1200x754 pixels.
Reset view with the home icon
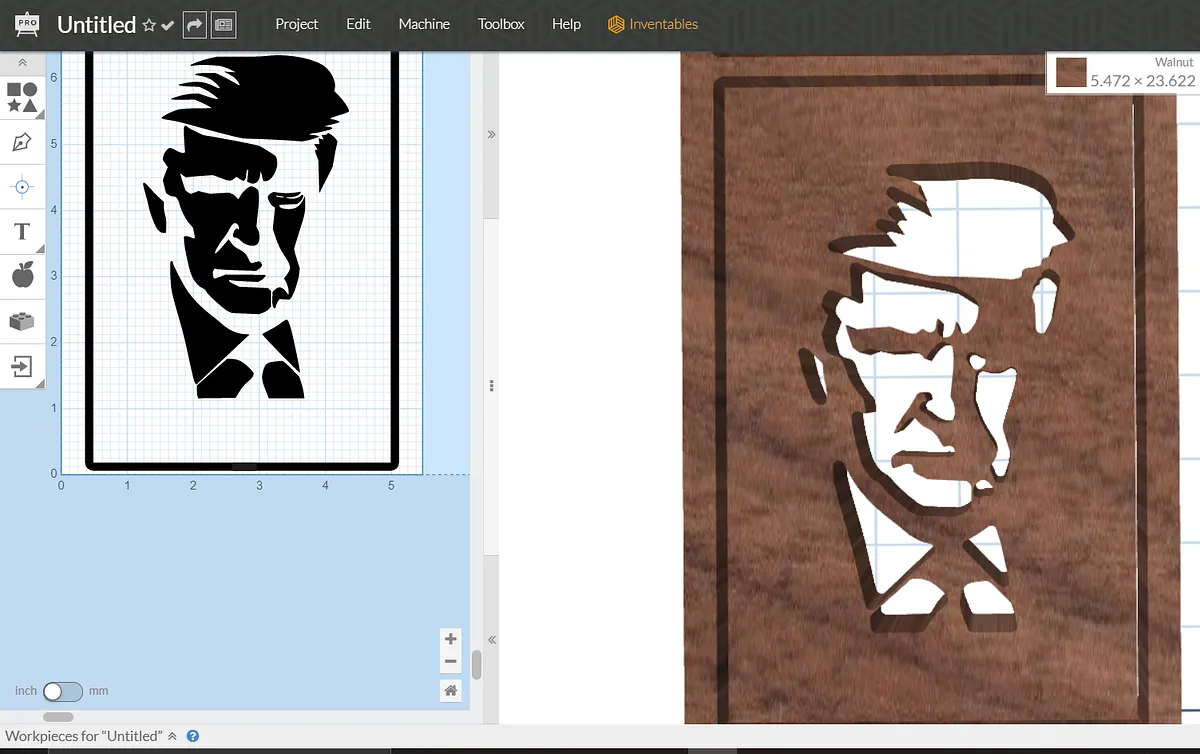[x=451, y=690]
